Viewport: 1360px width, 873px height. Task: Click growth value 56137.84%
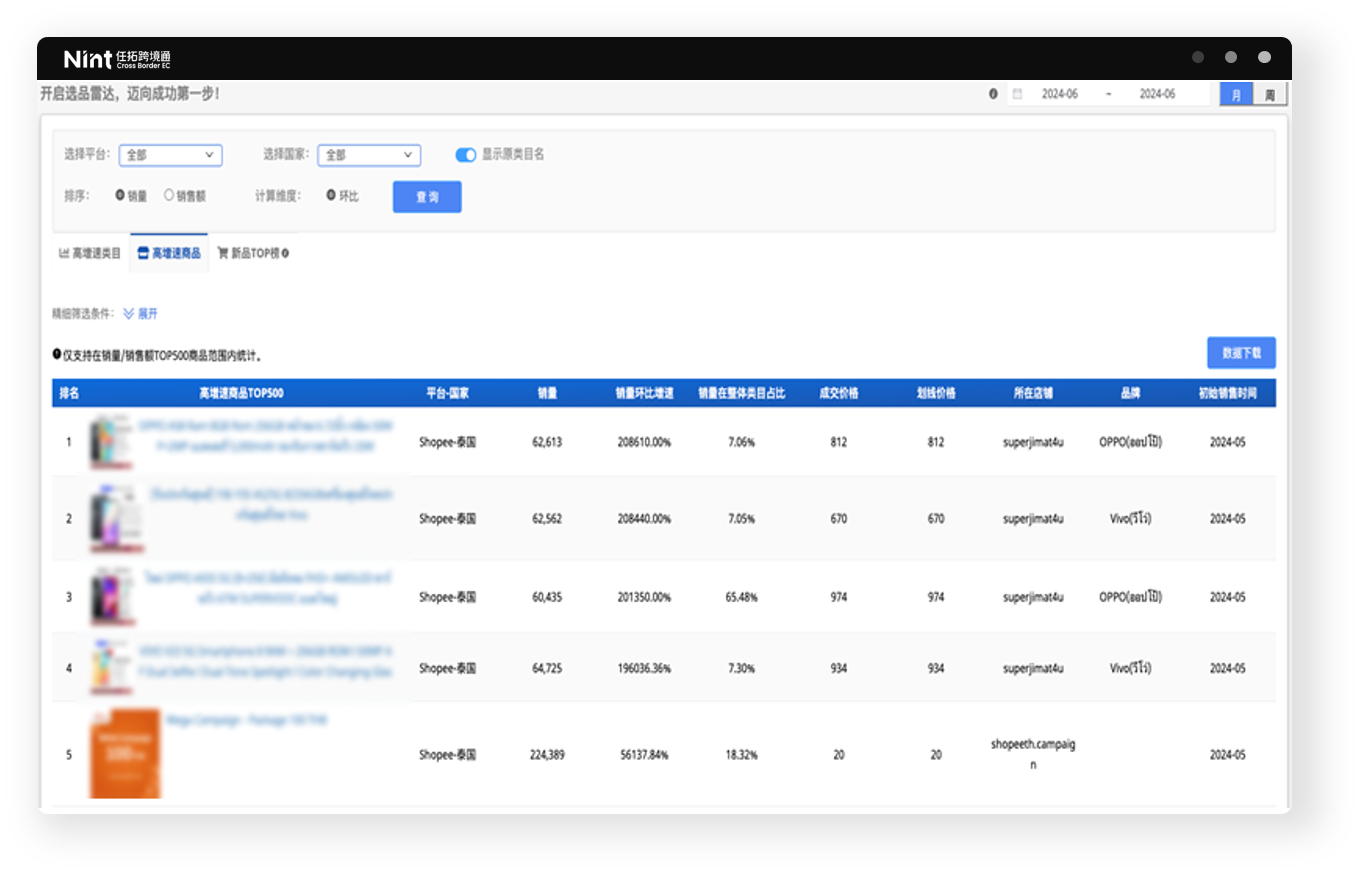point(644,755)
